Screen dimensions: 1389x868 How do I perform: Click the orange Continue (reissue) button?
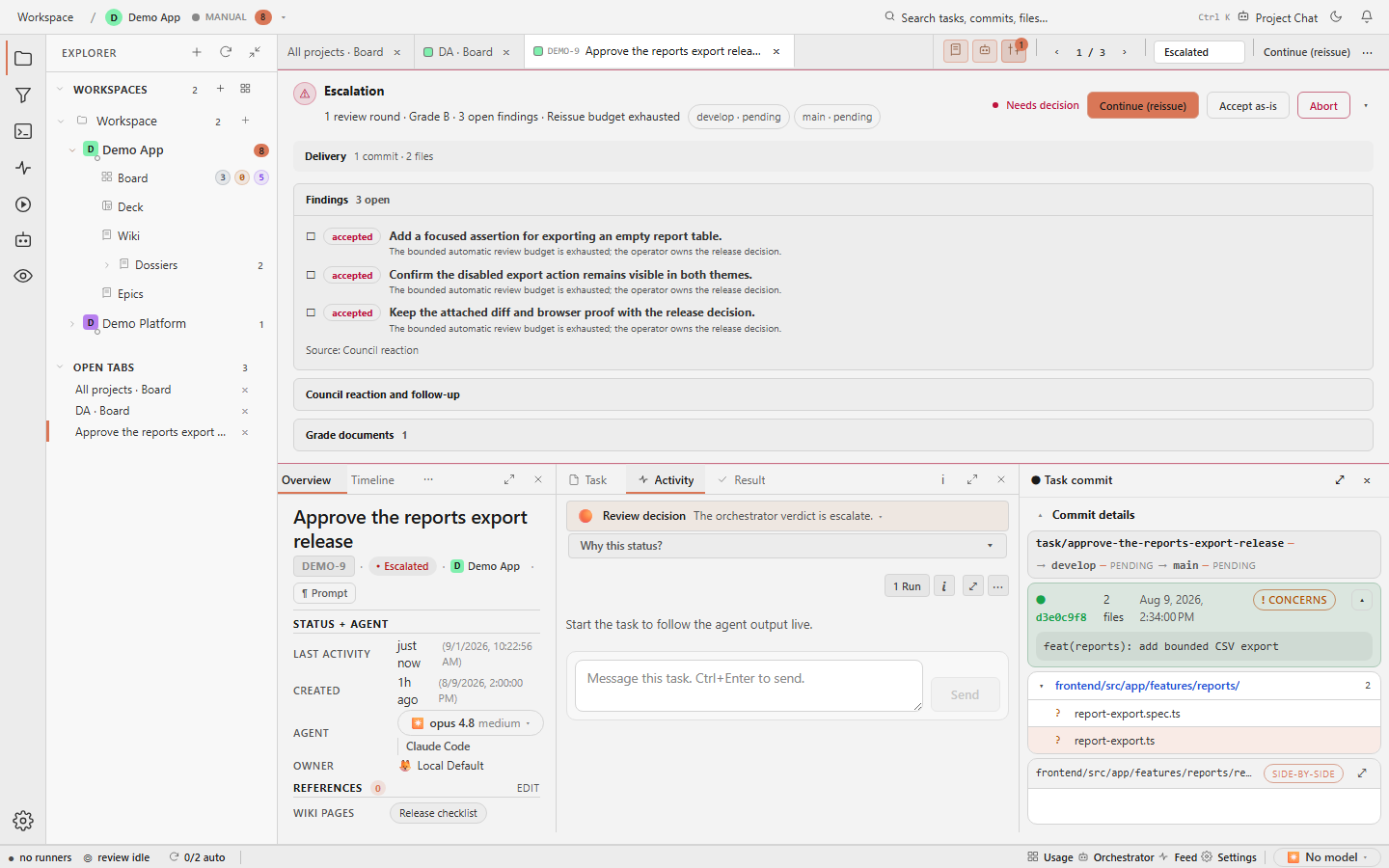click(x=1143, y=105)
